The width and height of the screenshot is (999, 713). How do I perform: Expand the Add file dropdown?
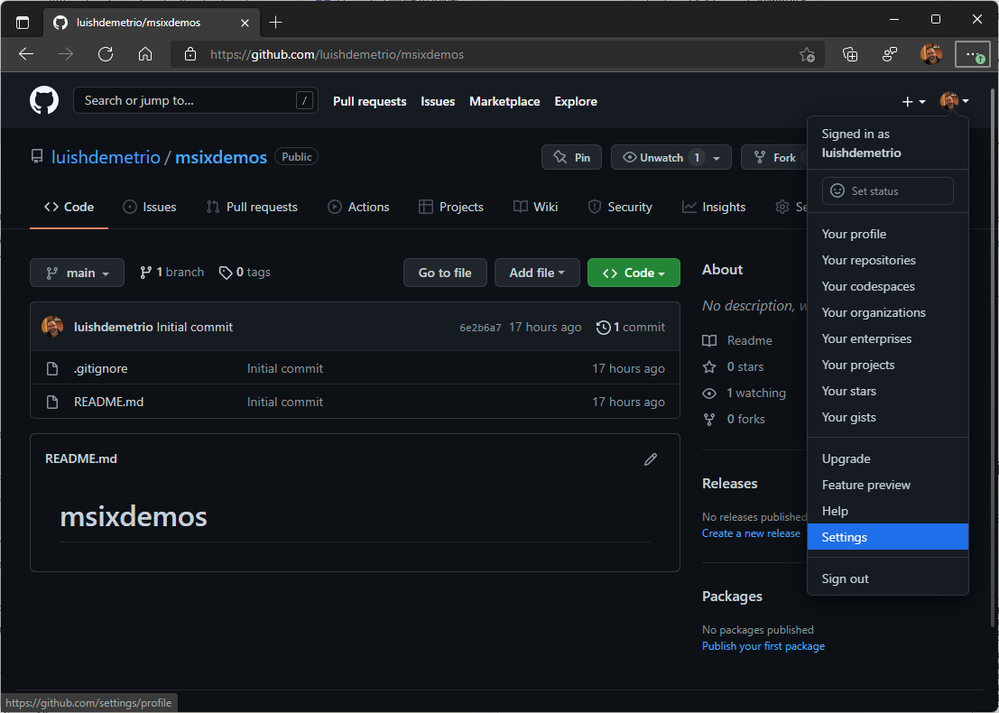tap(537, 273)
